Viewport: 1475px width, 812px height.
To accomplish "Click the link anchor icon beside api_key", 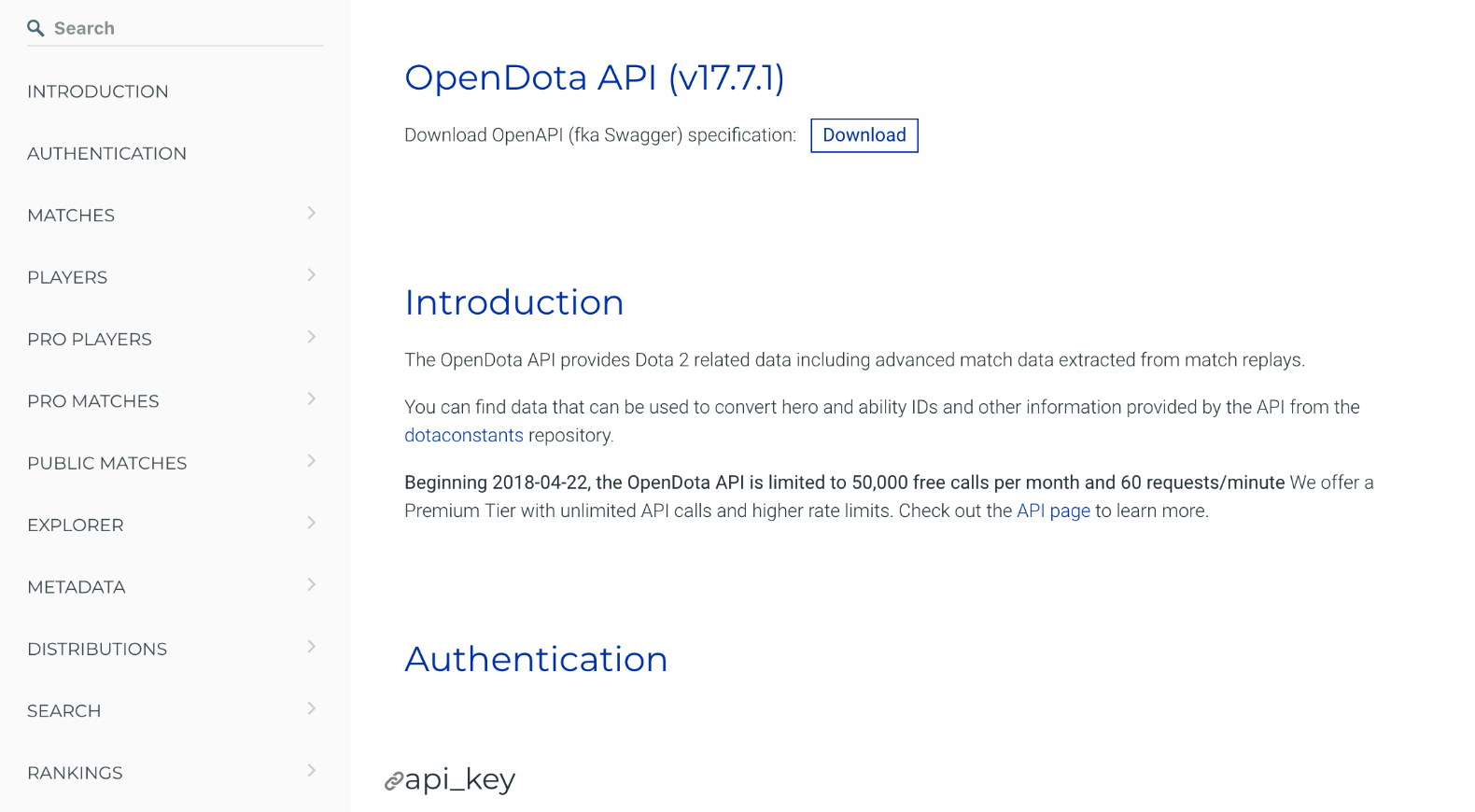I will click(394, 781).
